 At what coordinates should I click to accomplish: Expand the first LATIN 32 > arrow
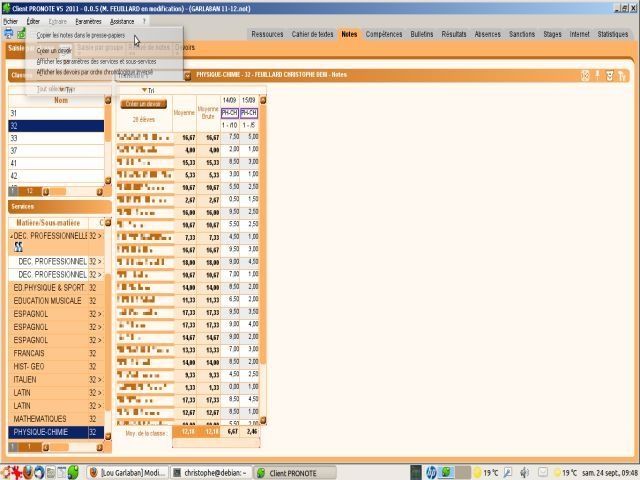(x=100, y=393)
